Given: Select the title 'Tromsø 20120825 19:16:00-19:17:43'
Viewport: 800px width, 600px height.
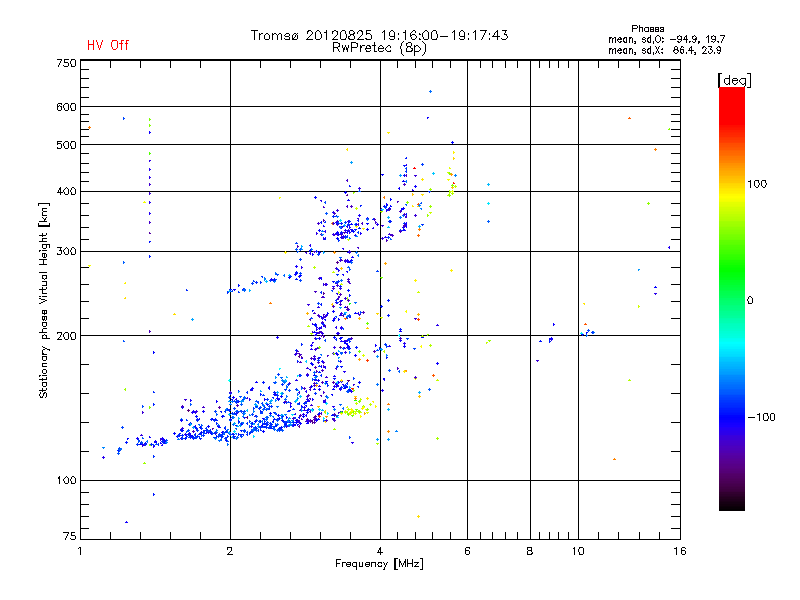Looking at the screenshot, I should coord(379,35).
